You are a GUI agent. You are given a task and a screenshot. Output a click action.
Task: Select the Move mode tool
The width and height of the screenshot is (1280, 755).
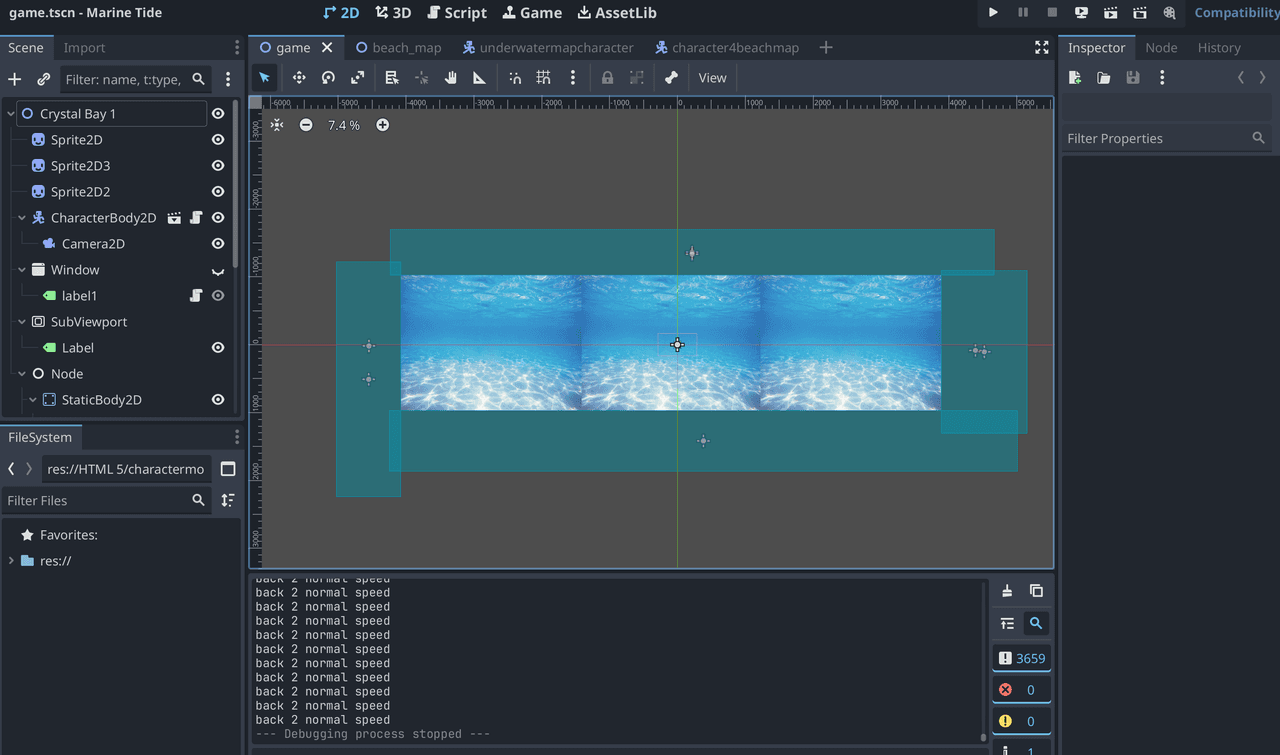298,78
